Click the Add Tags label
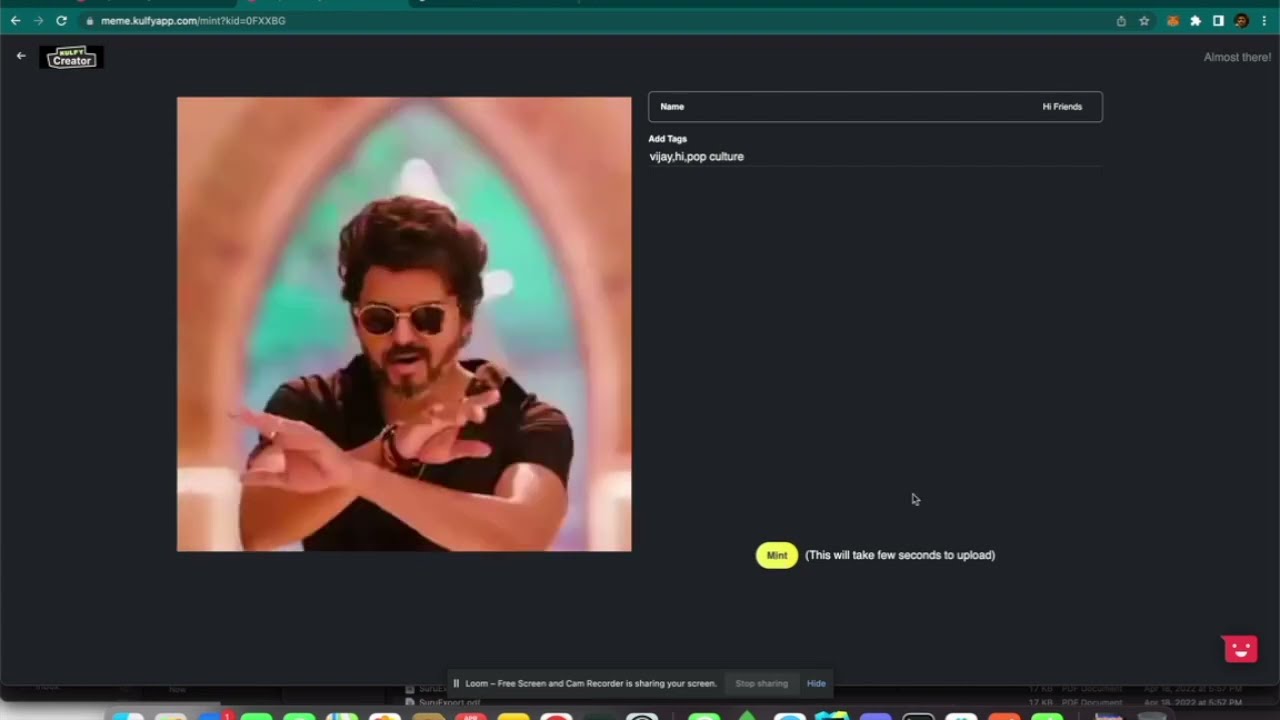Screen dimensions: 1280x720 [x=668, y=139]
